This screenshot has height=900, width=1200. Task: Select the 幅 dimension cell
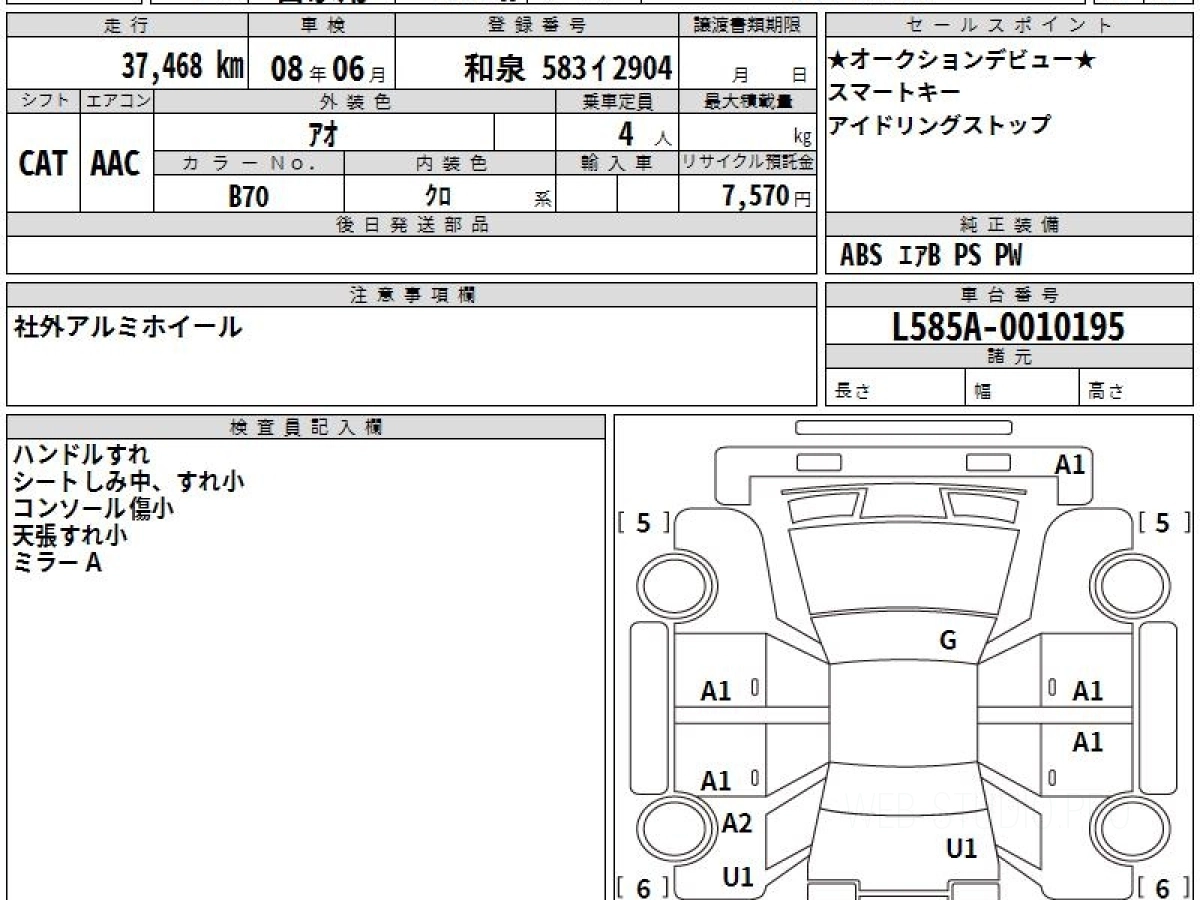1022,388
